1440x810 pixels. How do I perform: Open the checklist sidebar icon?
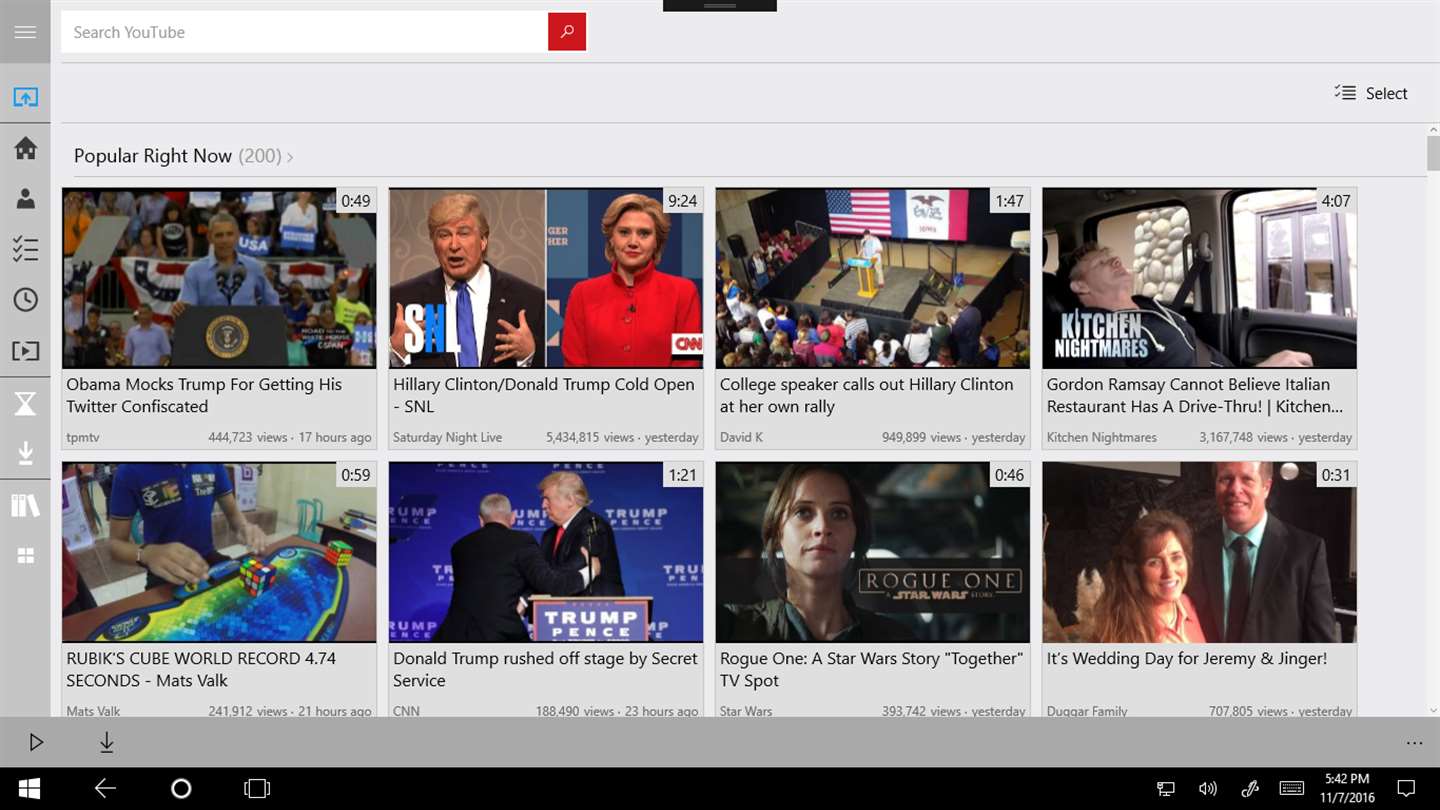(25, 249)
